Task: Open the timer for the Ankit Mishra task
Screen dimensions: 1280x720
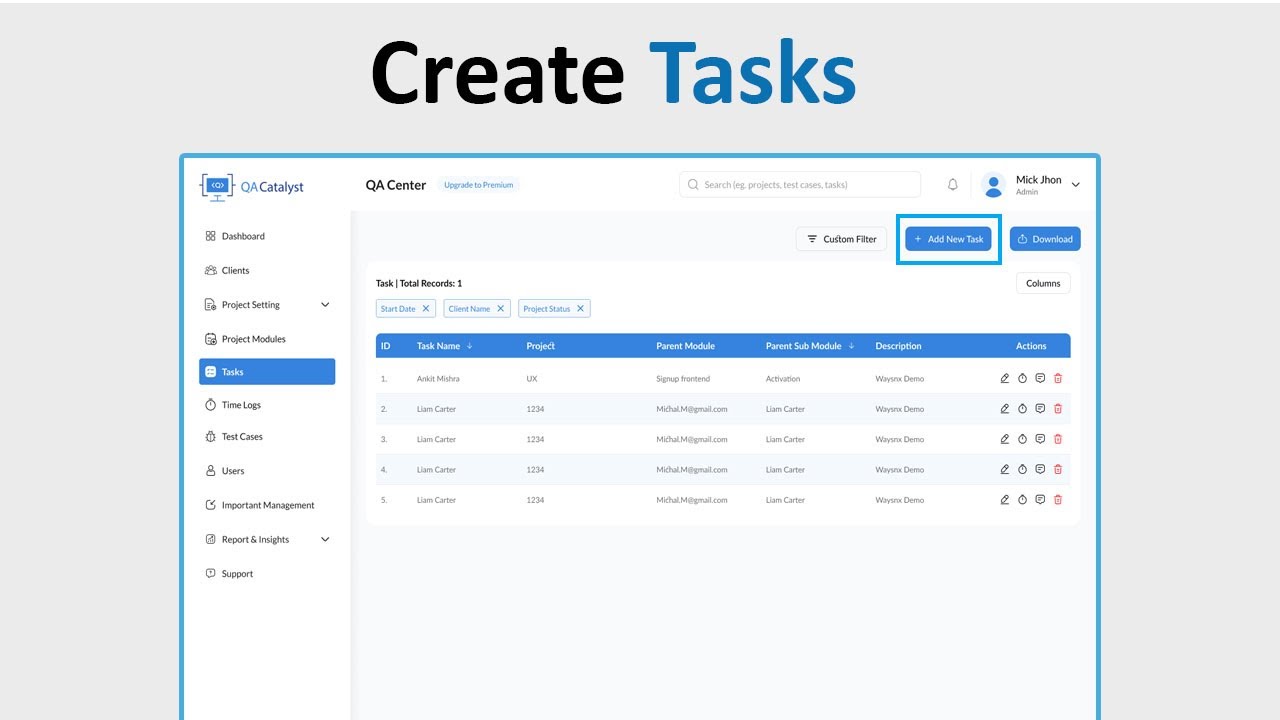Action: point(1023,379)
